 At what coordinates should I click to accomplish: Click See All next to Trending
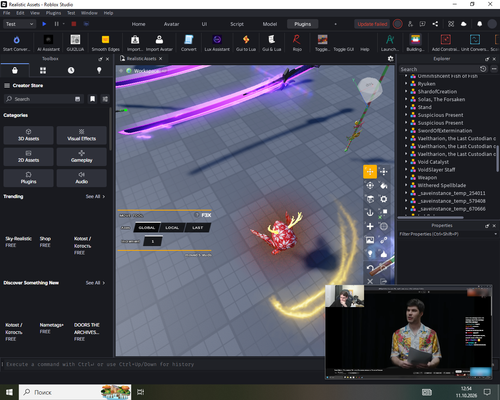[95, 196]
